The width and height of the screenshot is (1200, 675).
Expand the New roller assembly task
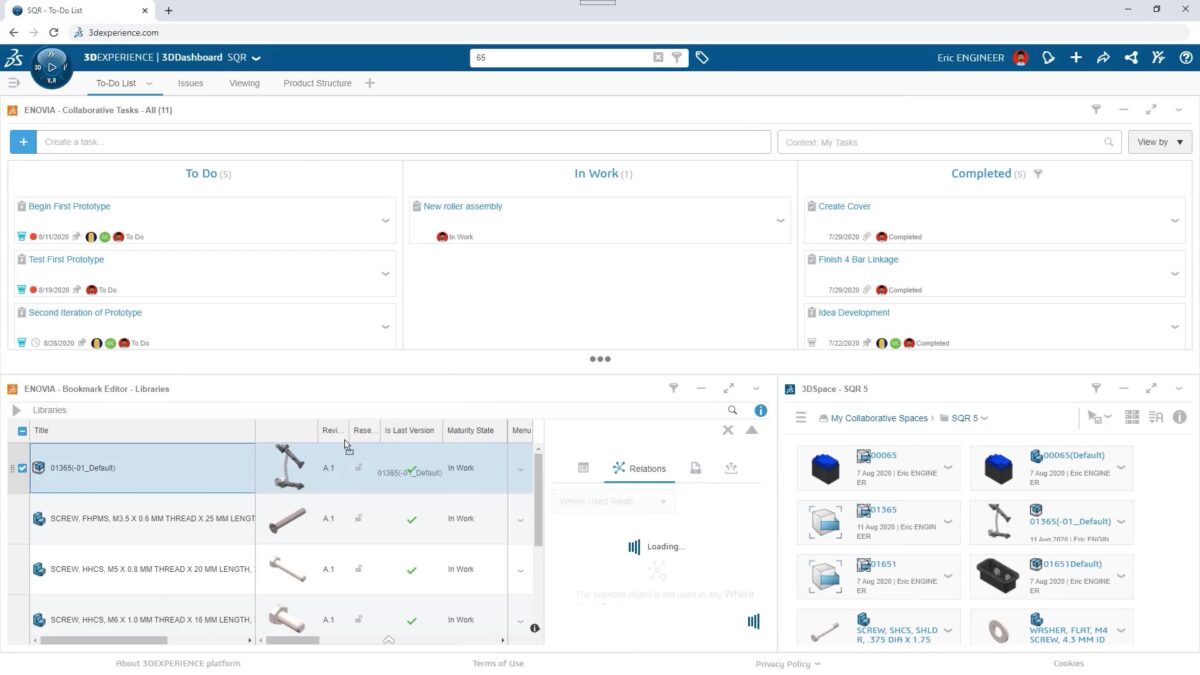(781, 221)
